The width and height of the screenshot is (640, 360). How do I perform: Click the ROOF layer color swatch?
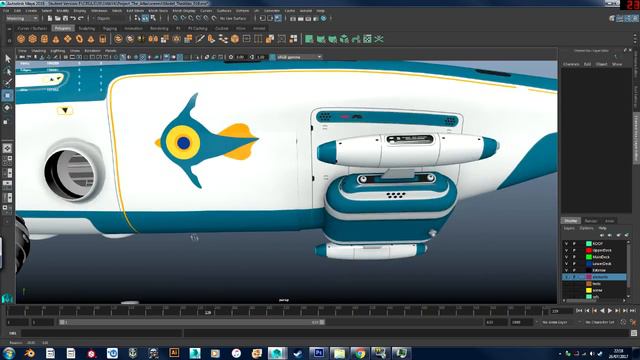[589, 243]
